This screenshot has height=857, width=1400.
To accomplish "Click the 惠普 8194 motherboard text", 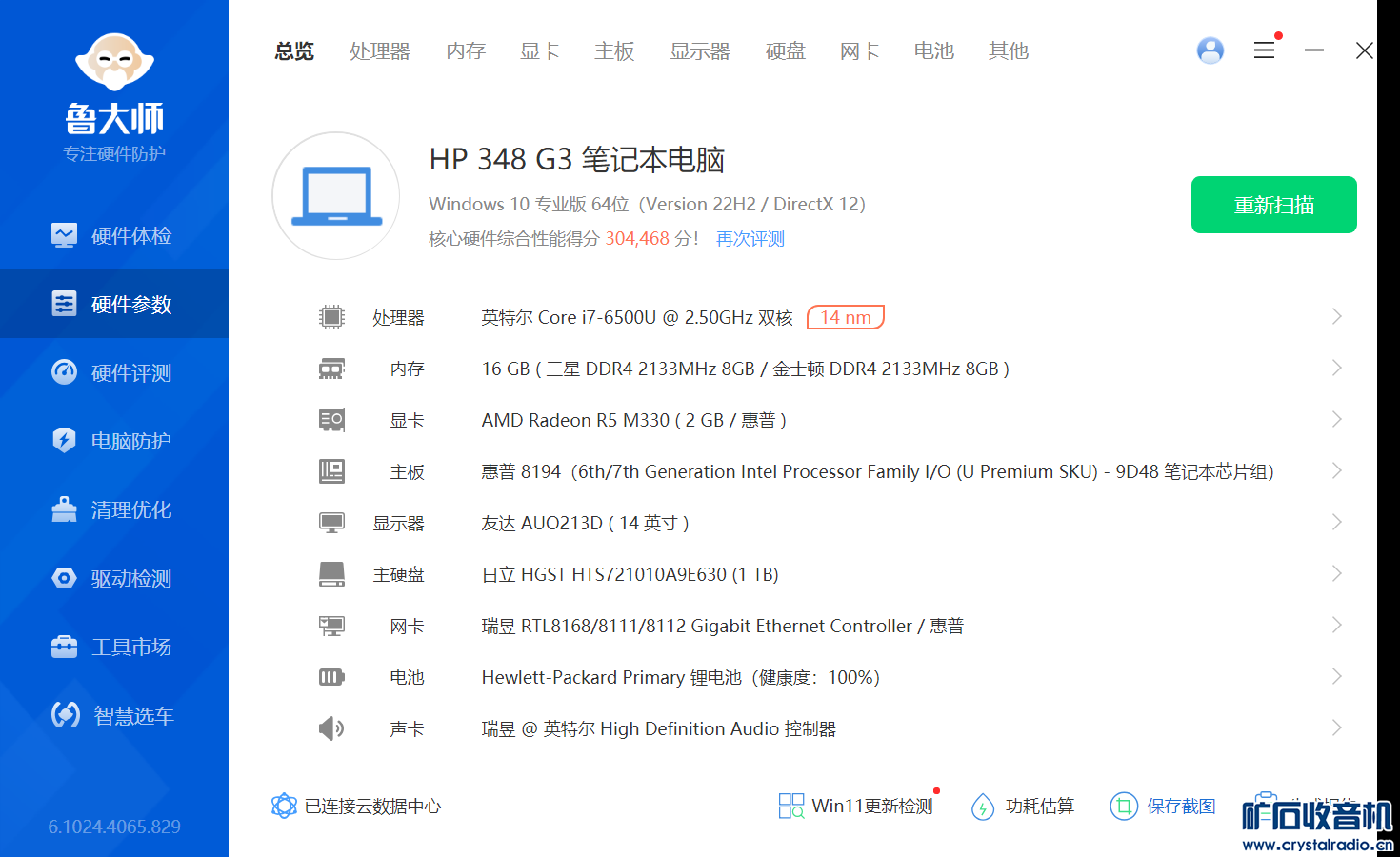I will 878,471.
